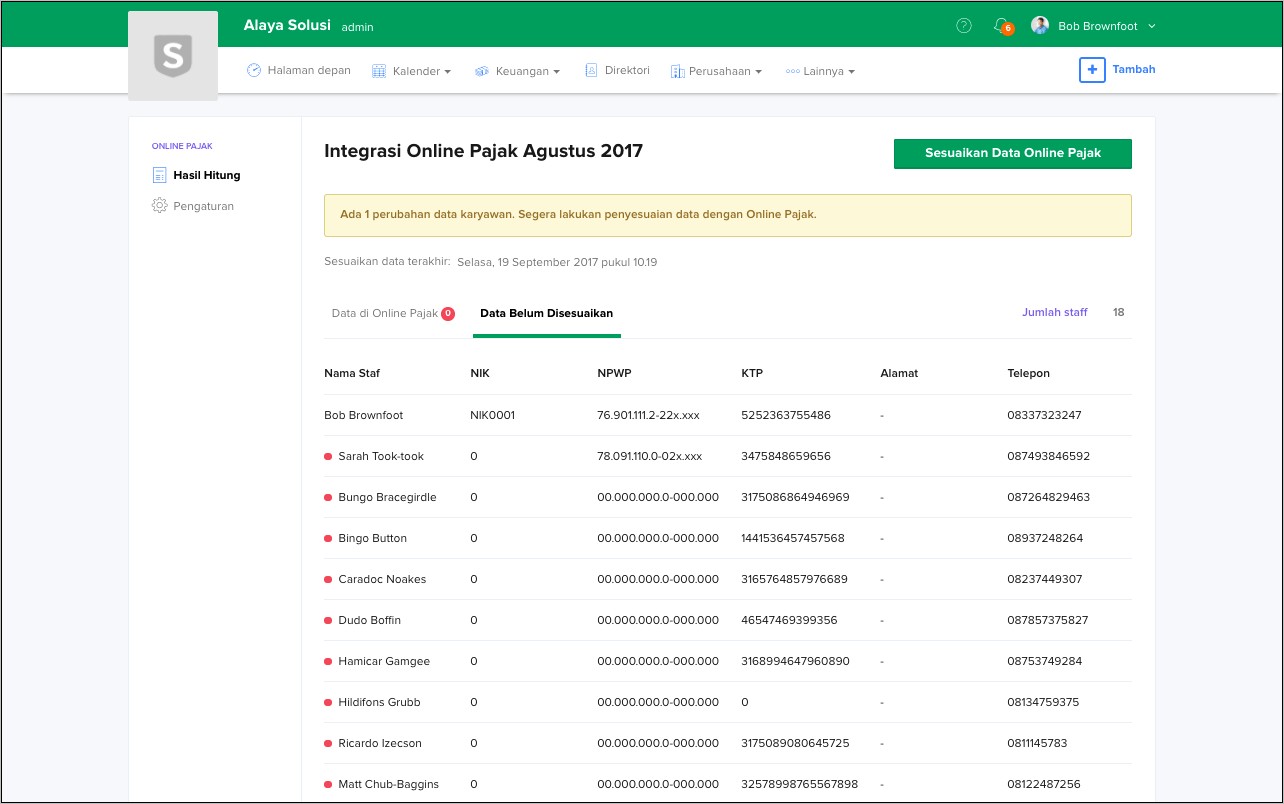Click the yellow data change warning banner
Viewport: 1284px width, 804px height.
[x=728, y=215]
